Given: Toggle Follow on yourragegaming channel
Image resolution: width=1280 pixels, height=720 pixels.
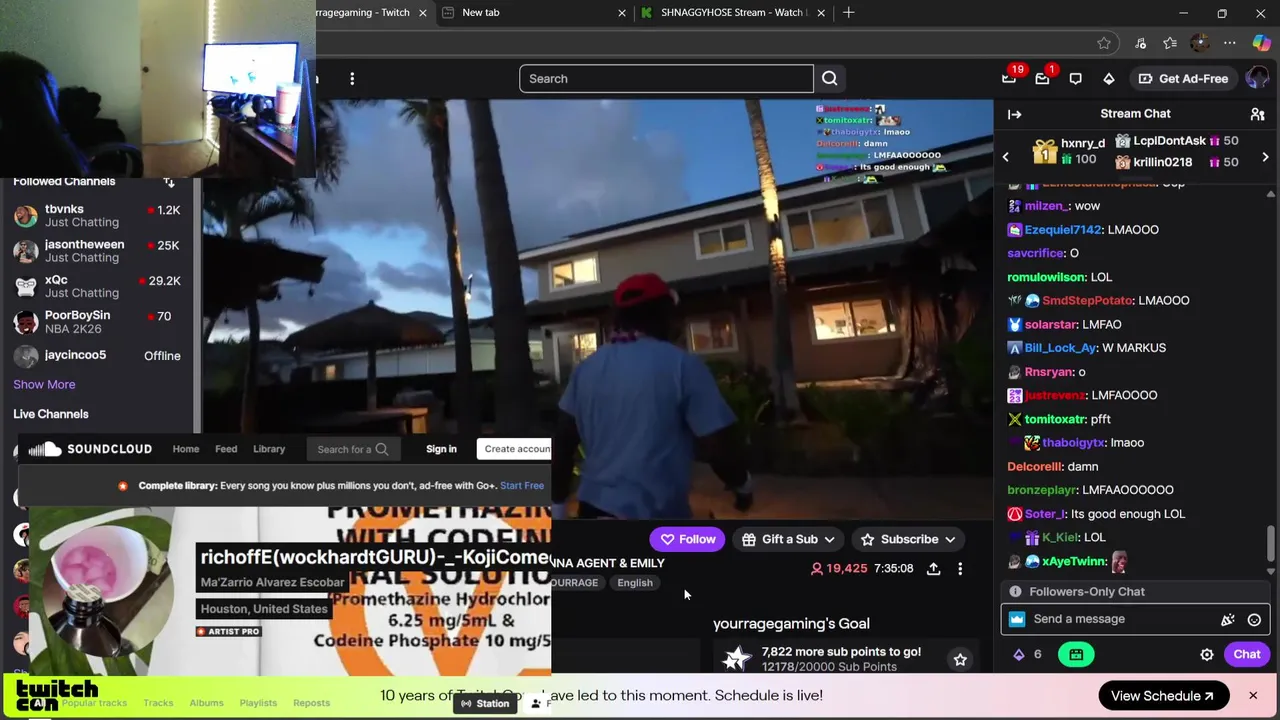Looking at the screenshot, I should coord(687,539).
